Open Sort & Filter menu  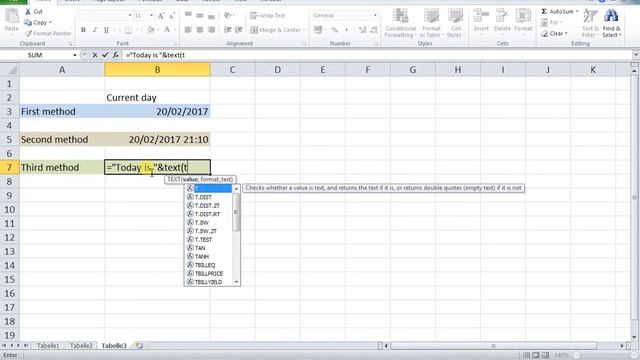[x=590, y=23]
